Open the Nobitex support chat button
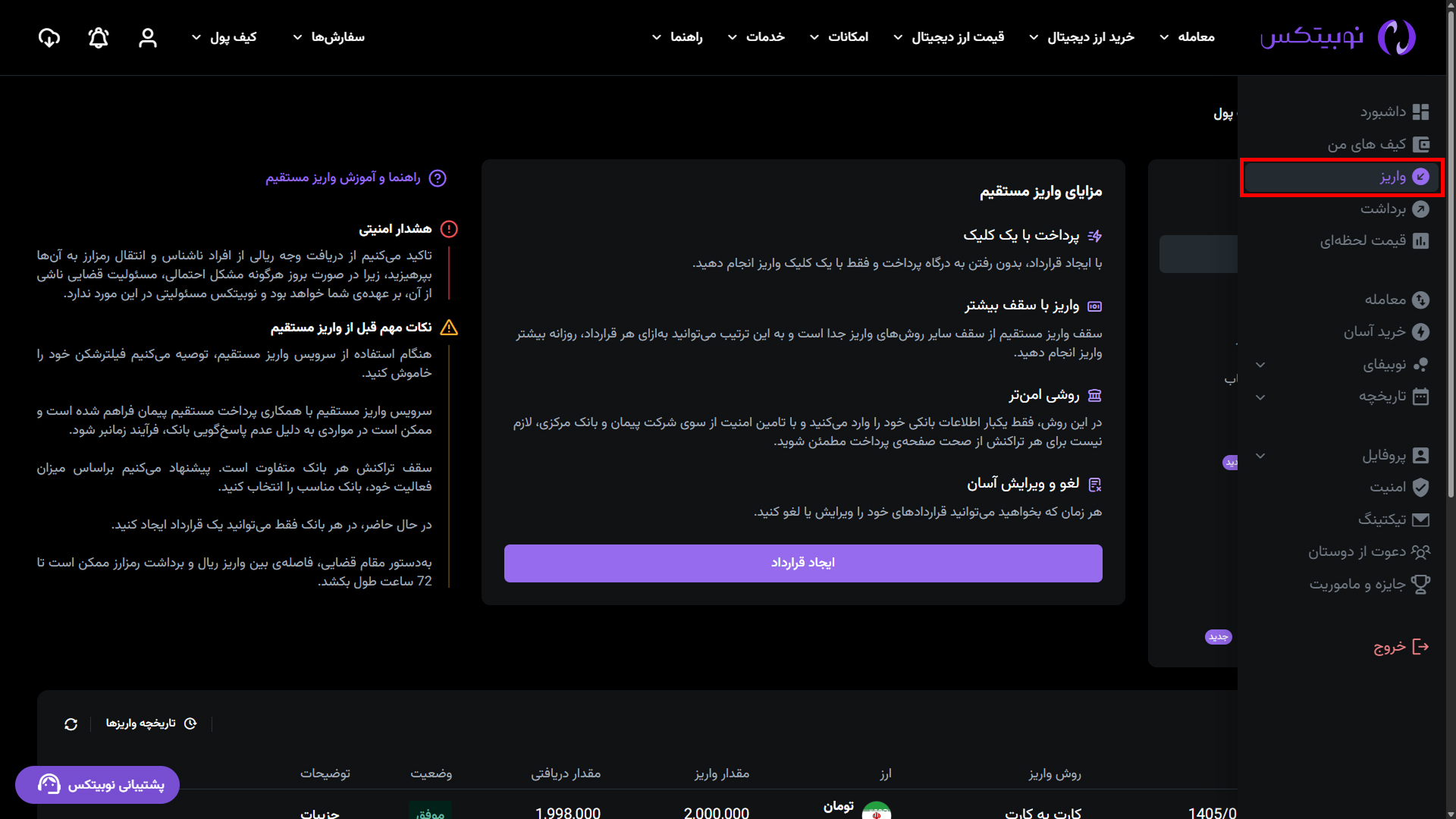 98,784
